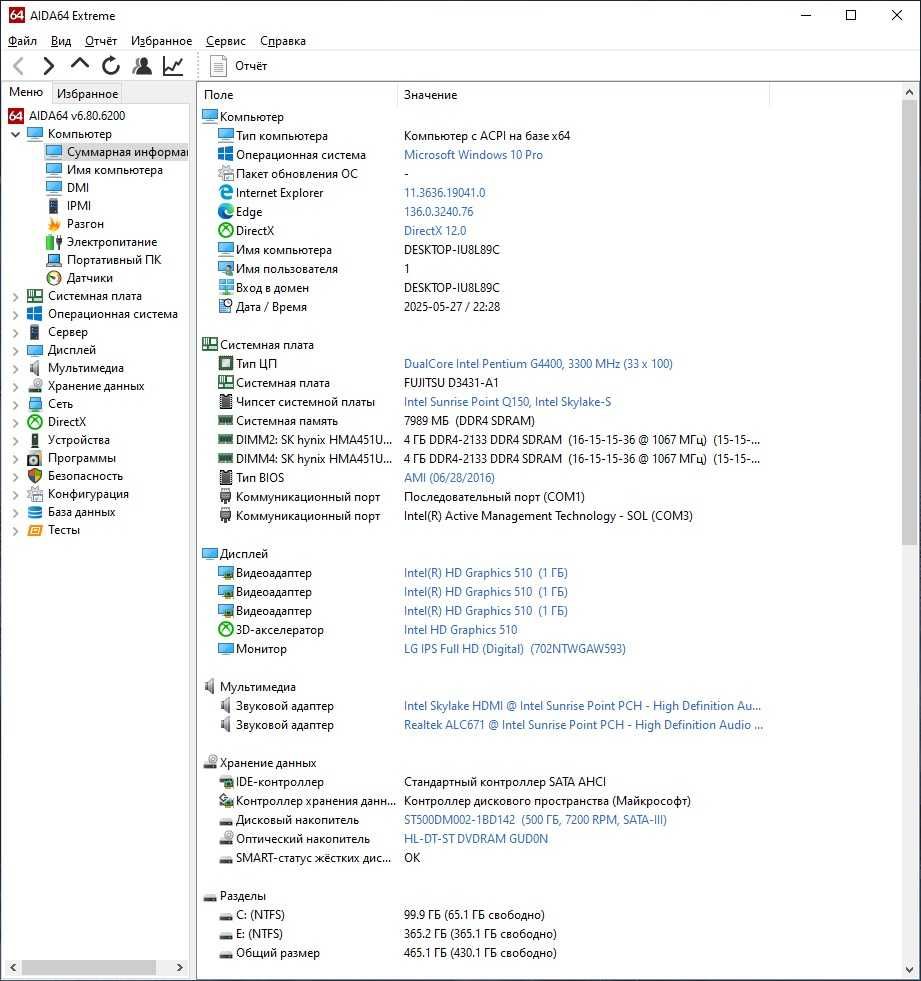Click the Программы icon in tree

[35, 458]
